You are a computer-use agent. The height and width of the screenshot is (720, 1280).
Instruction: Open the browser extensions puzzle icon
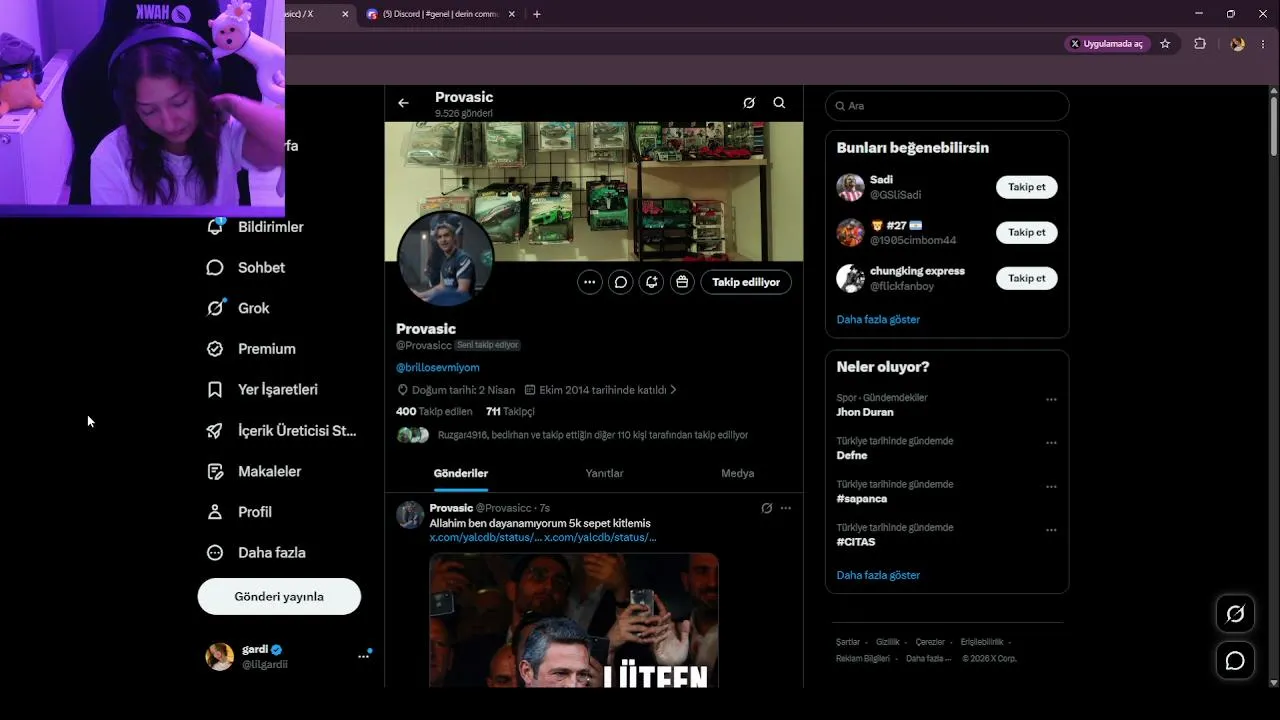tap(1200, 44)
